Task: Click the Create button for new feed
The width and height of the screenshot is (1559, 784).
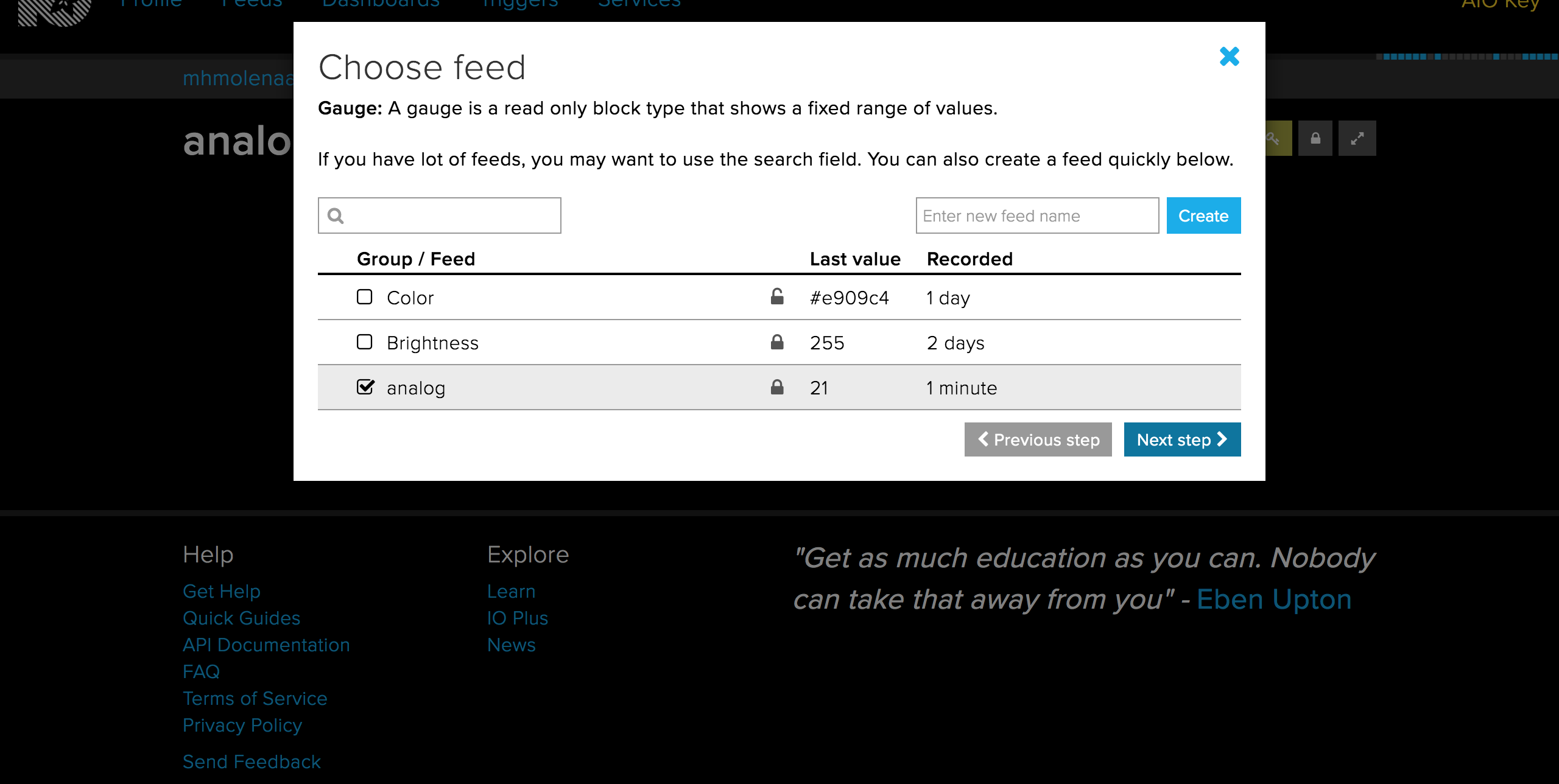Action: [1203, 215]
